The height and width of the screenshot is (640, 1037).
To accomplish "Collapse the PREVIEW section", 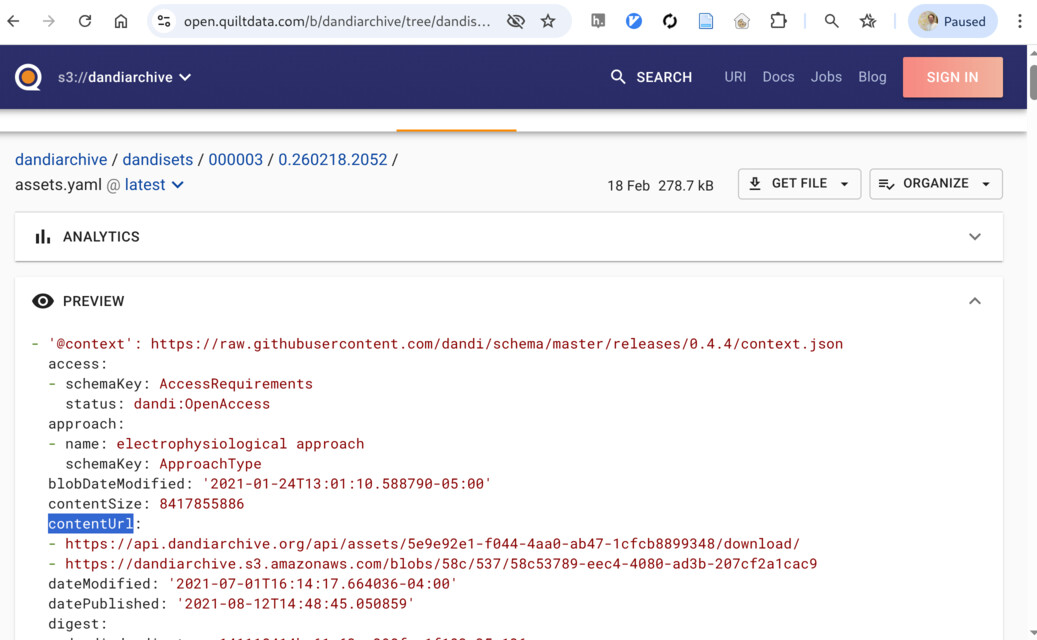I will click(x=974, y=301).
